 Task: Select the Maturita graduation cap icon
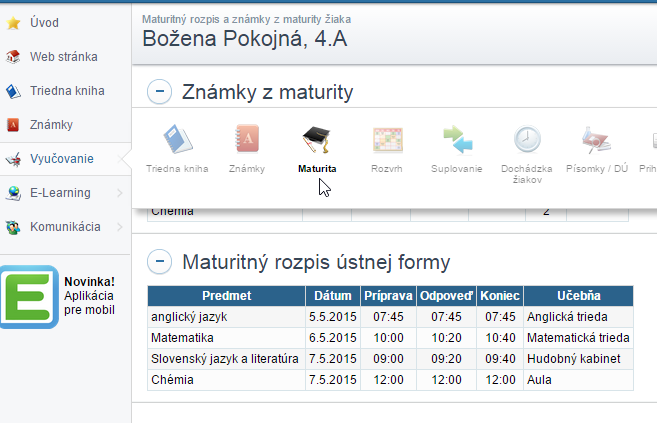pos(317,139)
